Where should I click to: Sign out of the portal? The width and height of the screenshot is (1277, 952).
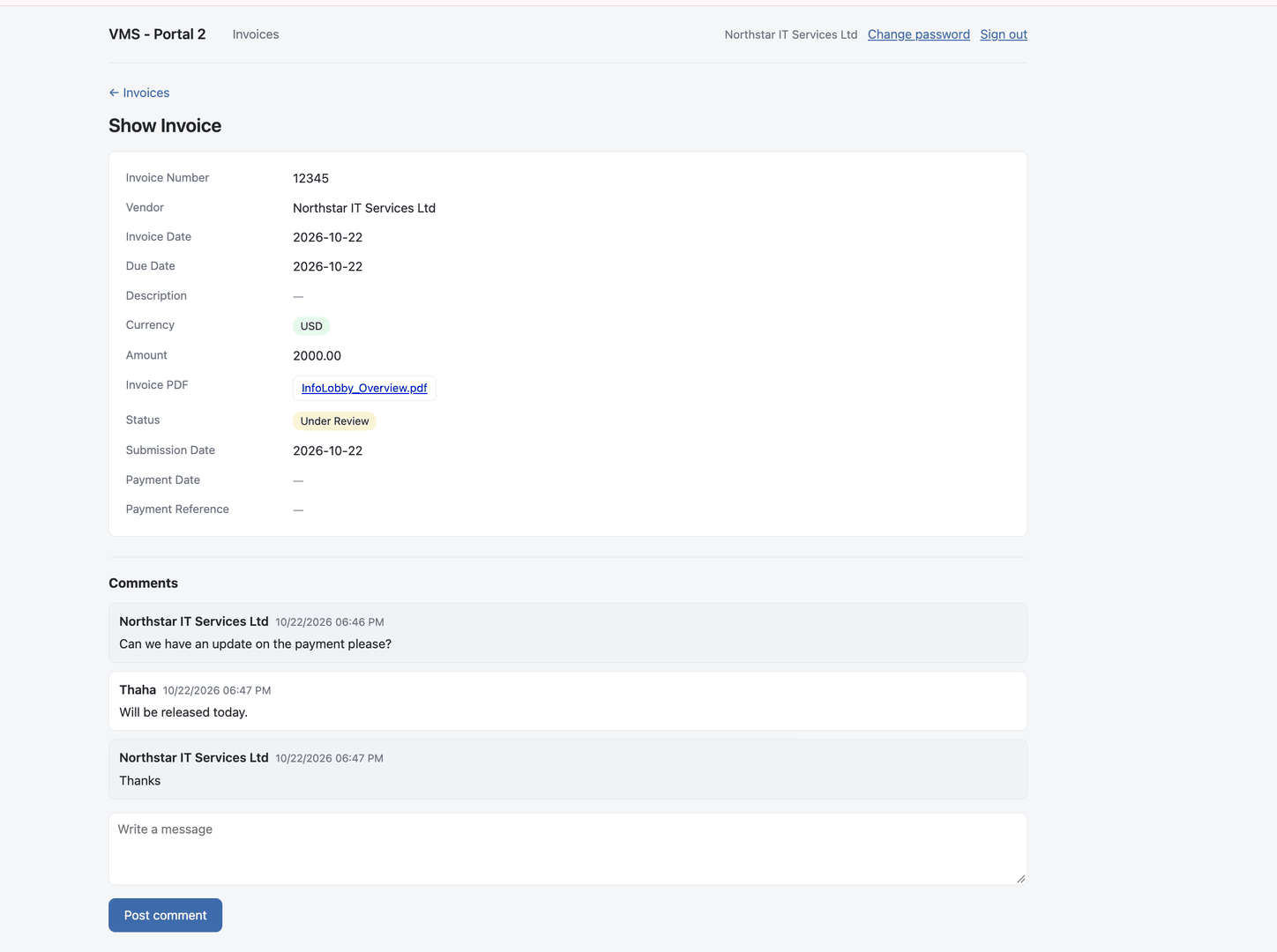tap(1004, 34)
